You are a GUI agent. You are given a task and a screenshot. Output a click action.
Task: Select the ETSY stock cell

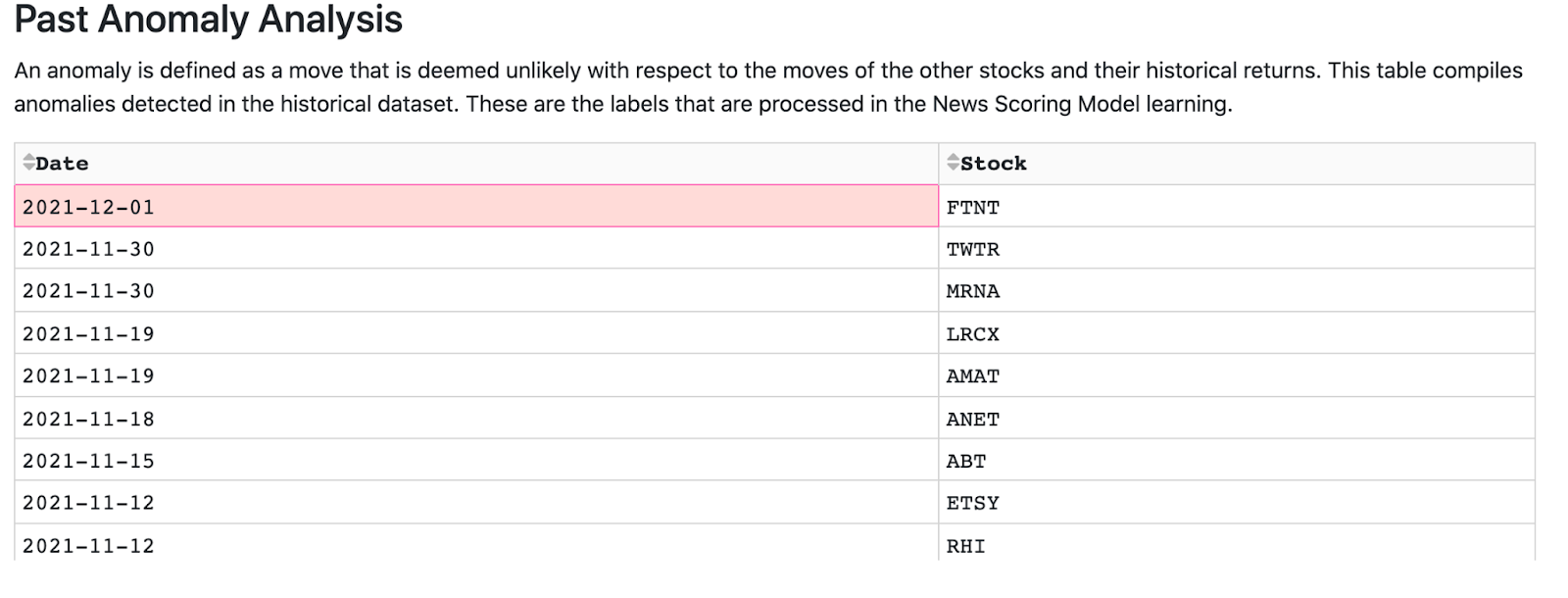coord(972,503)
